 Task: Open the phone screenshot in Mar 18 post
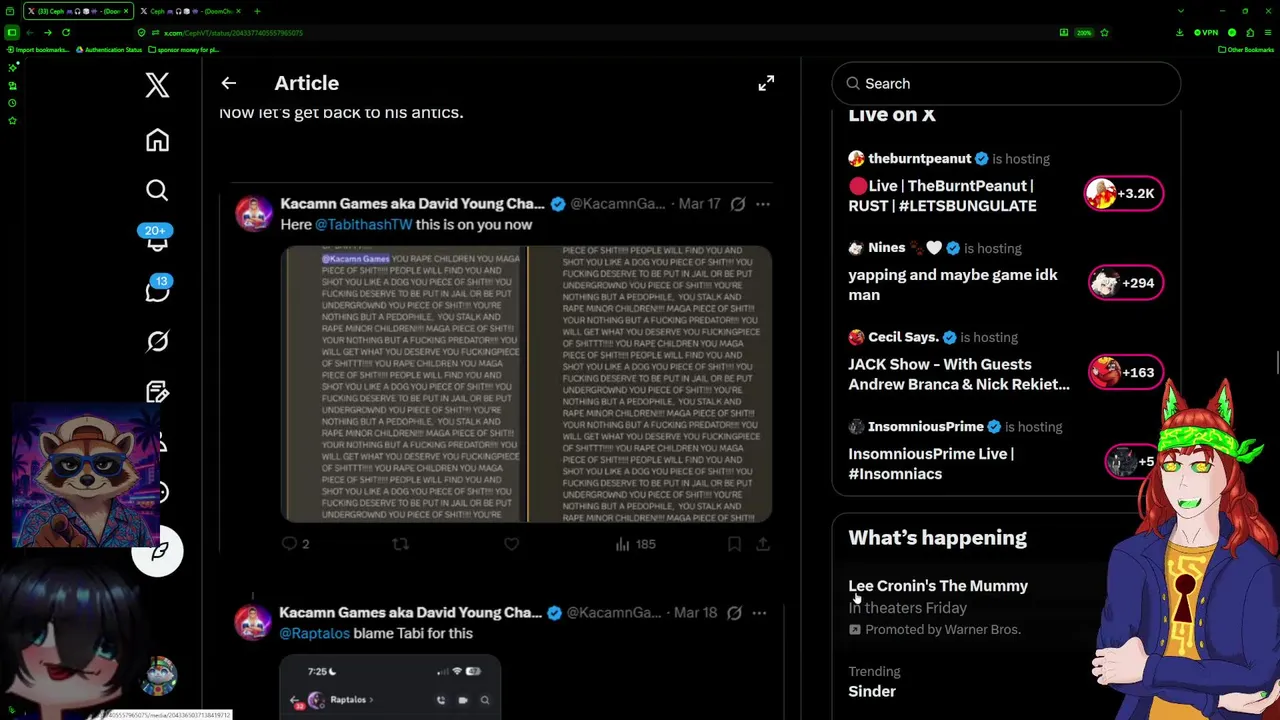pyautogui.click(x=390, y=686)
